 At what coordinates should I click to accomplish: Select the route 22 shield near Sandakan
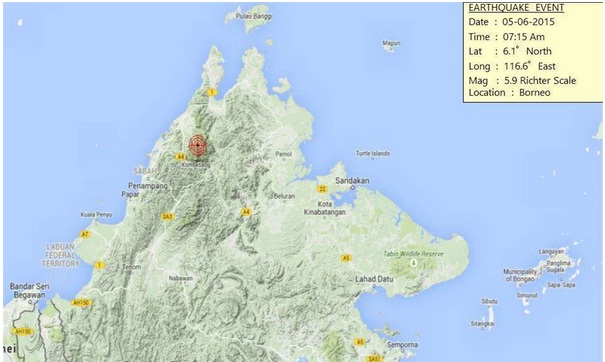coord(323,189)
